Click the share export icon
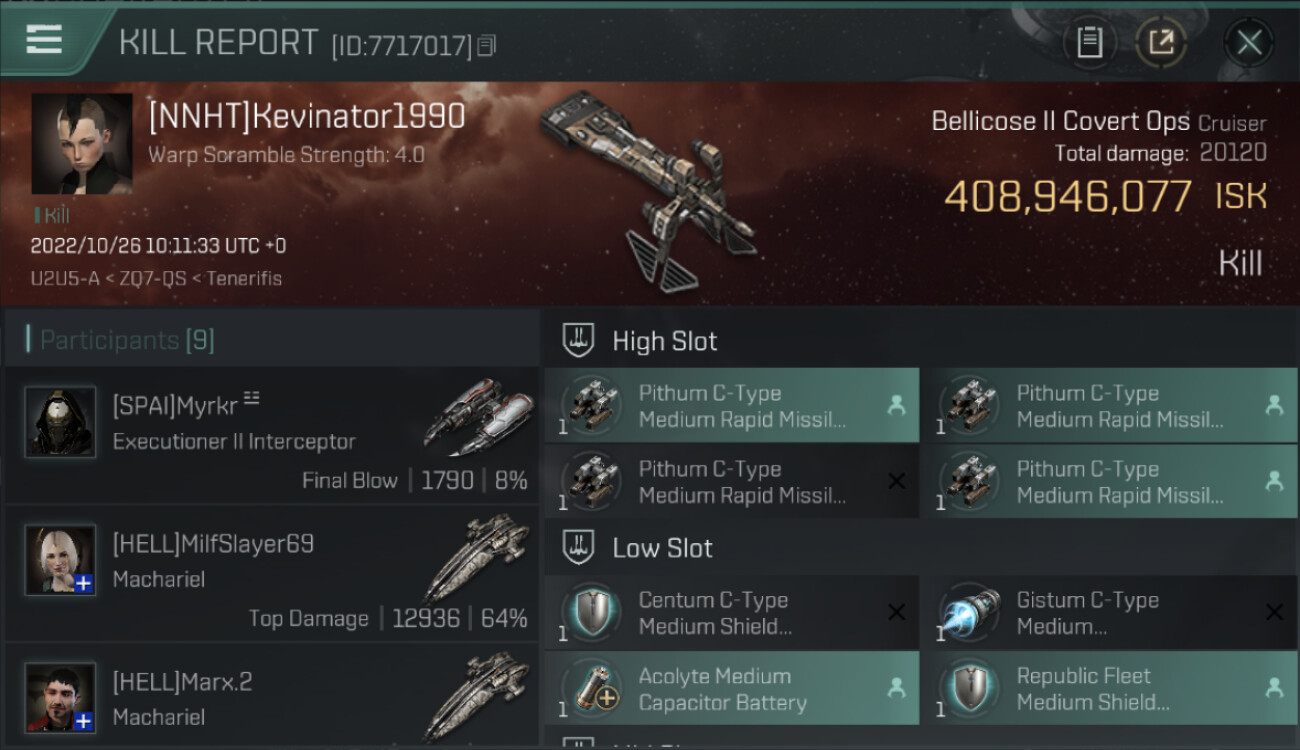 pos(1161,42)
